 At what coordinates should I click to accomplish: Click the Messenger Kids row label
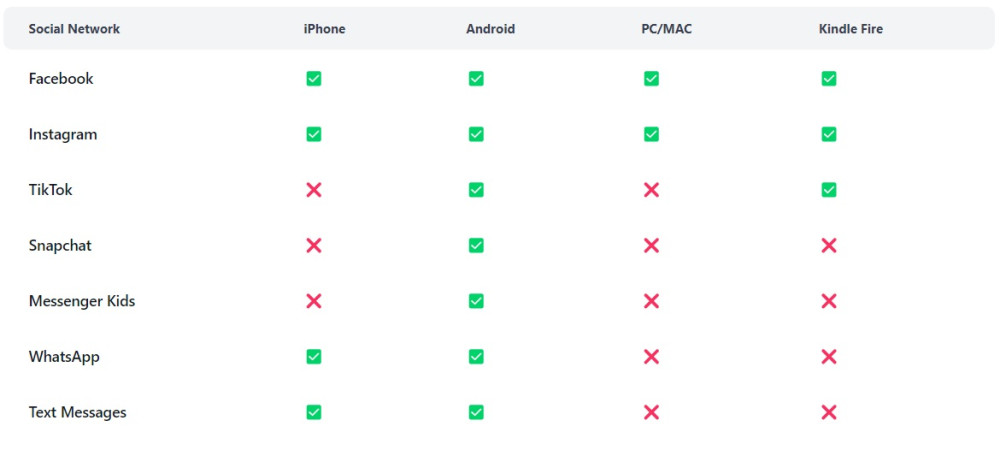tap(82, 301)
